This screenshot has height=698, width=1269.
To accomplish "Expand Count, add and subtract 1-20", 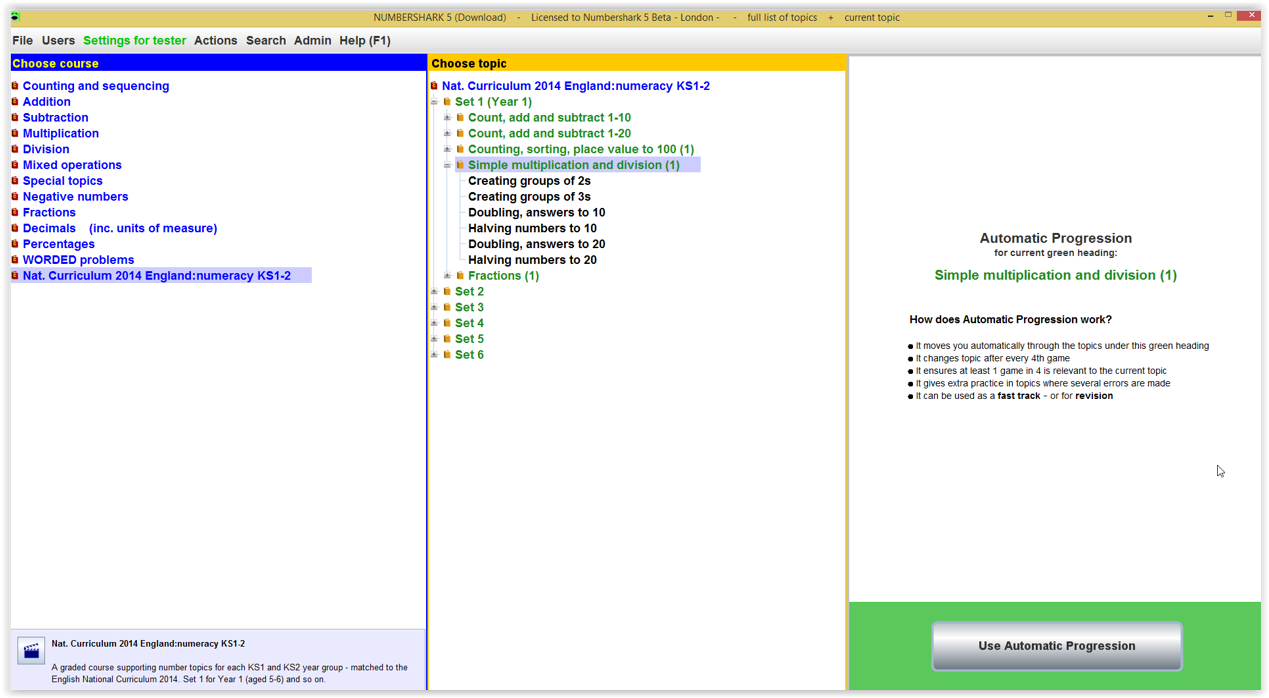I will coord(447,133).
